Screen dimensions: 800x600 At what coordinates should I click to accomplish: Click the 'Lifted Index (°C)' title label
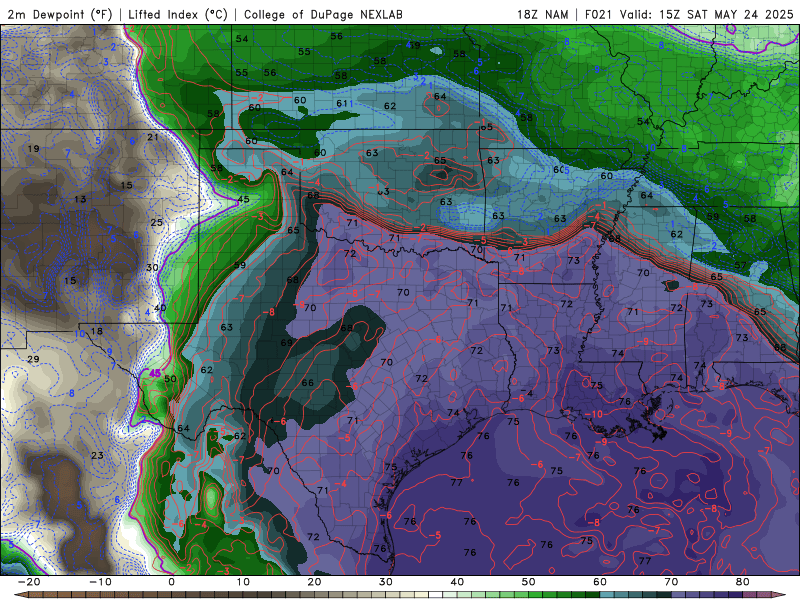click(178, 15)
